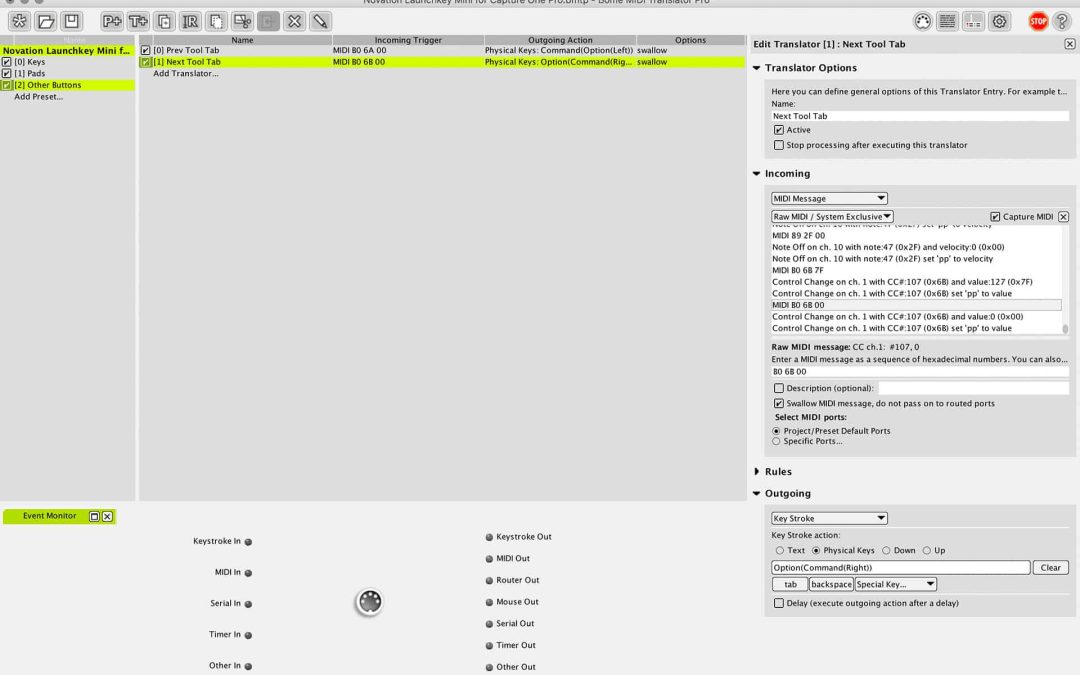Click the Clear button beside the keystroke field
The image size is (1080, 675).
point(1050,567)
